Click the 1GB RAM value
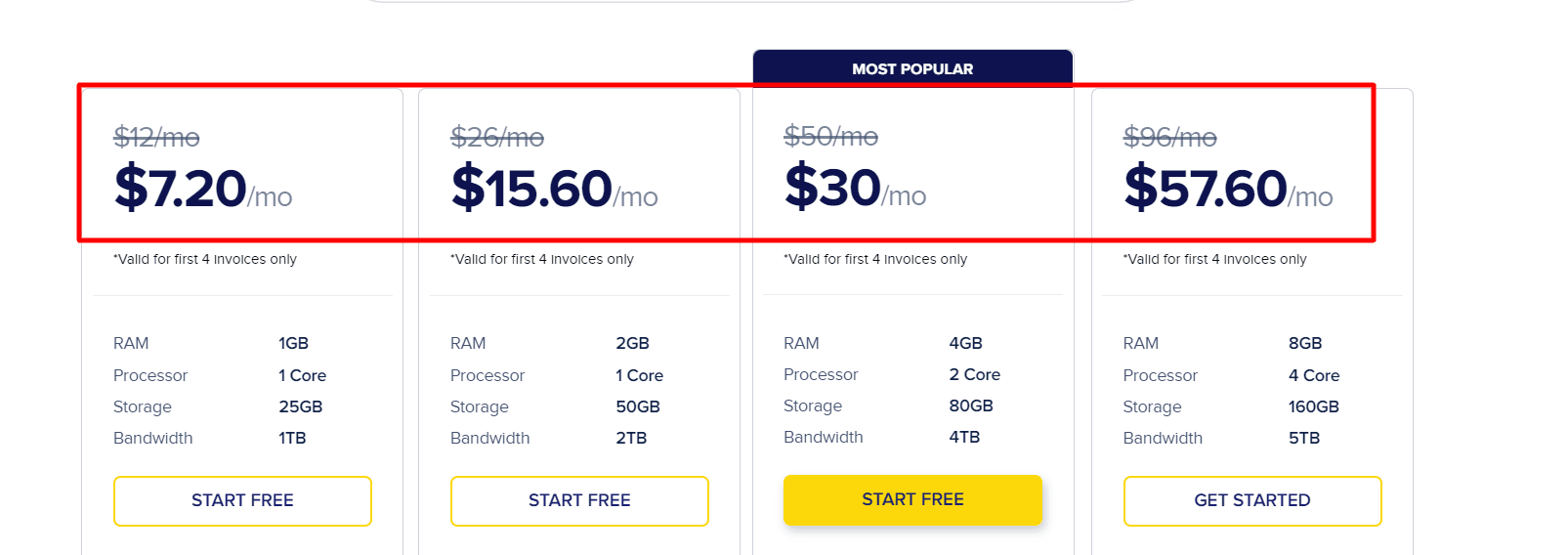The height and width of the screenshot is (555, 1568). pyautogui.click(x=293, y=343)
